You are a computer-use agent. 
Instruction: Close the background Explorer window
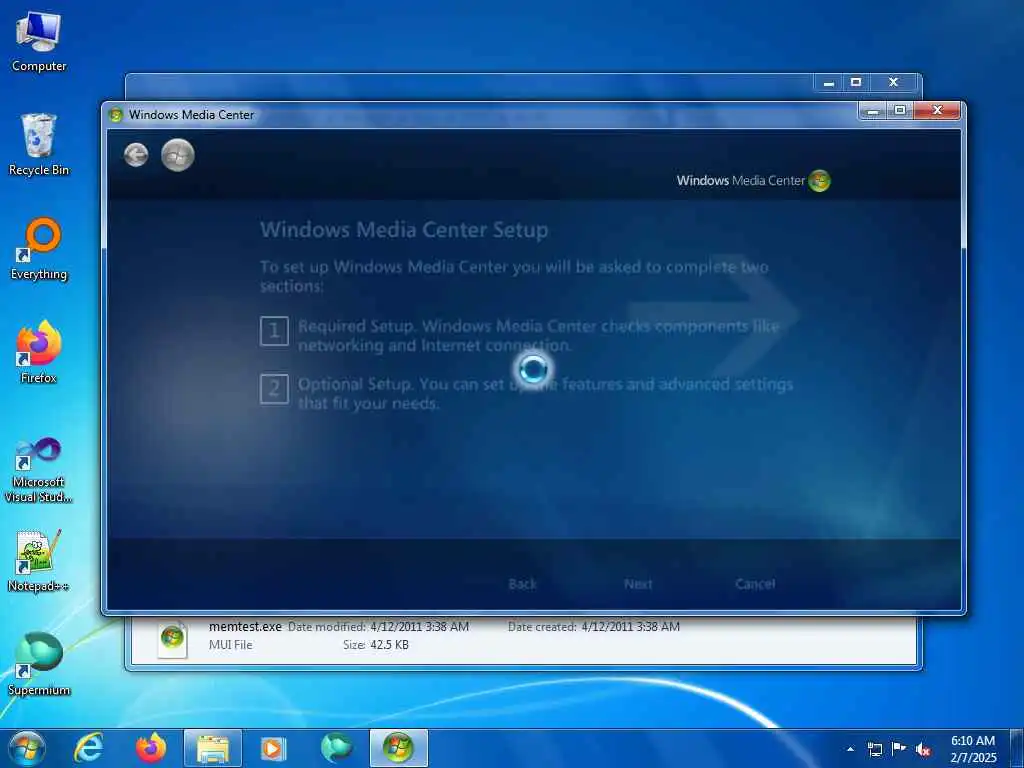tap(894, 83)
